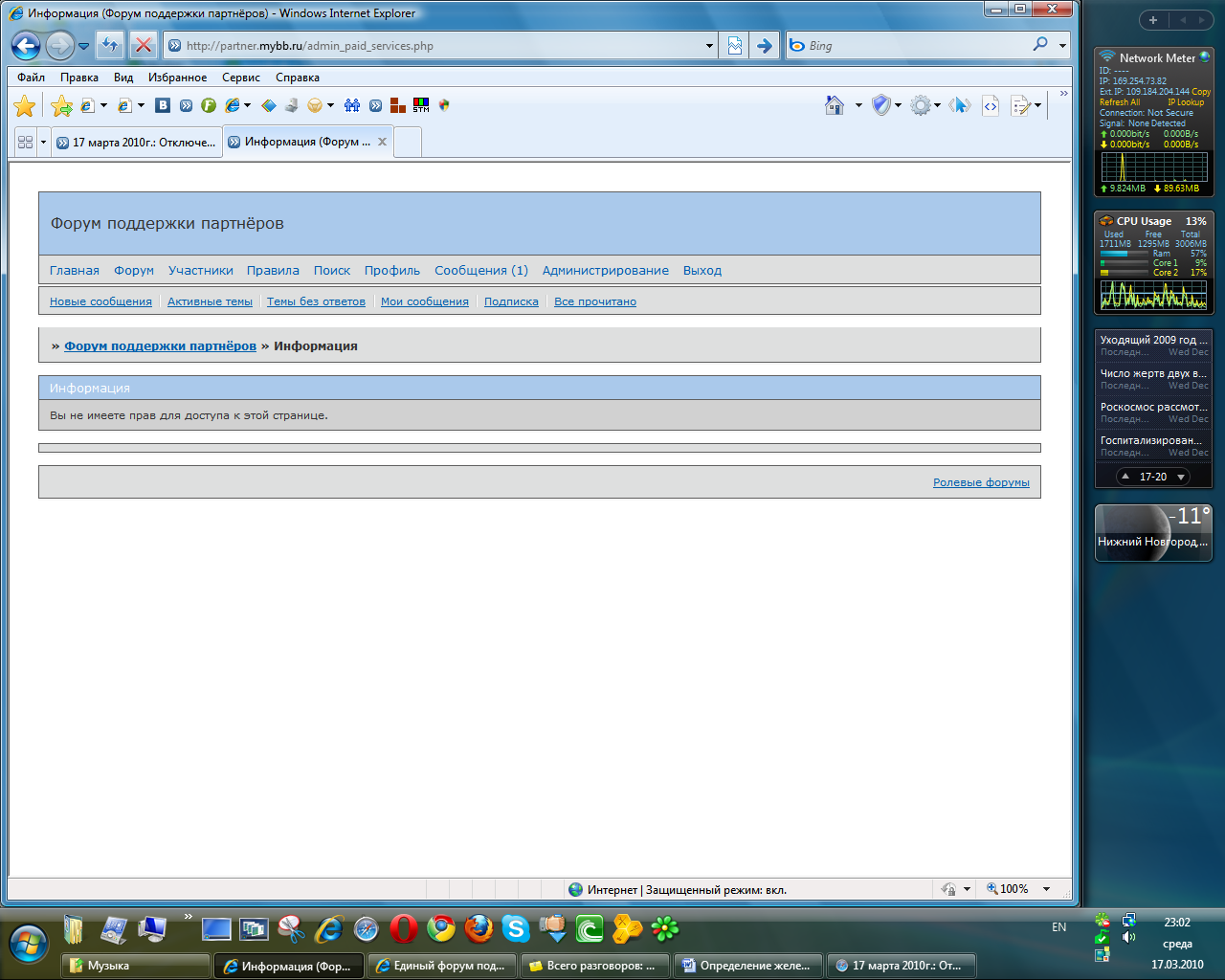Switch to tab 17 марта 2010г.: Отключе...
This screenshot has height=980, width=1225.
[136, 142]
